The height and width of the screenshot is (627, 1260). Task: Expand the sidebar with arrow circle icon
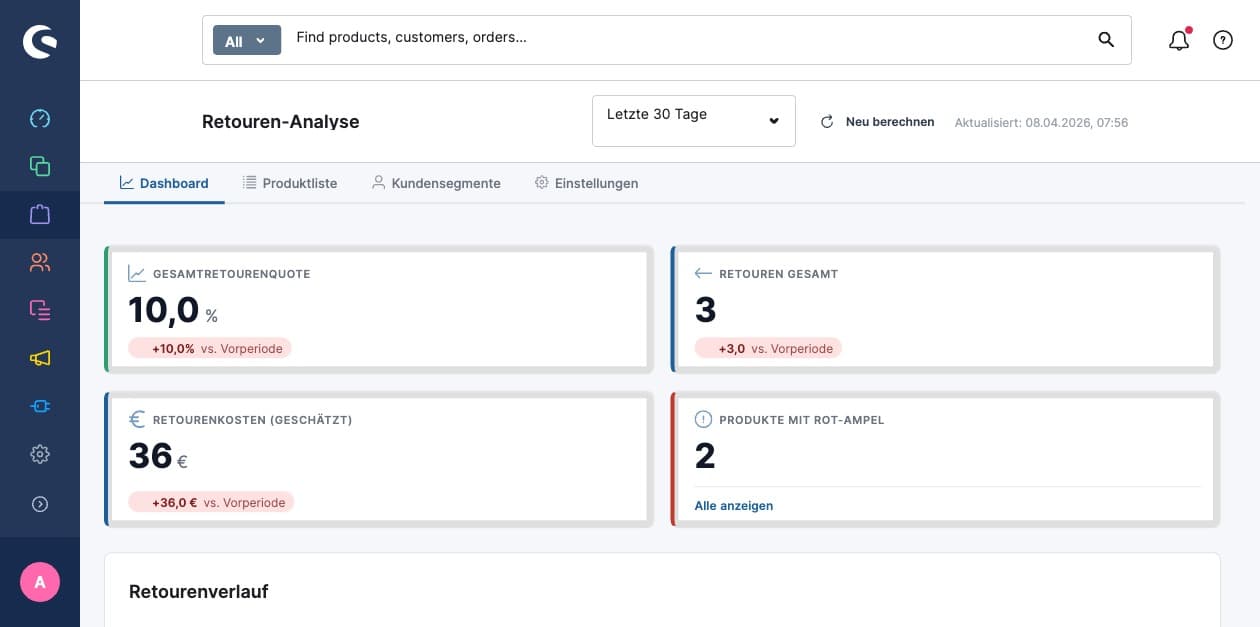40,504
